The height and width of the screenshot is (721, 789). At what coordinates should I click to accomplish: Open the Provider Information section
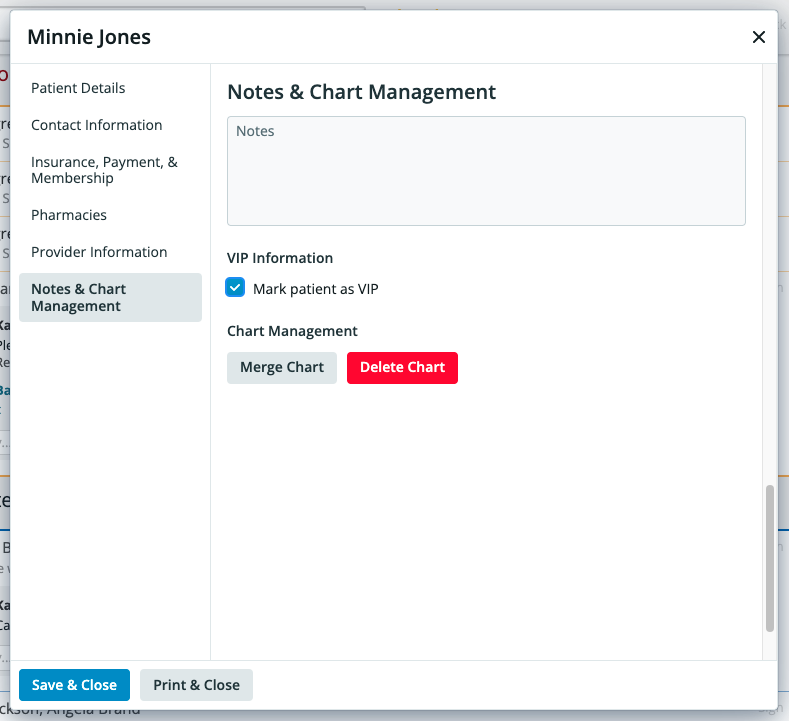pos(99,252)
